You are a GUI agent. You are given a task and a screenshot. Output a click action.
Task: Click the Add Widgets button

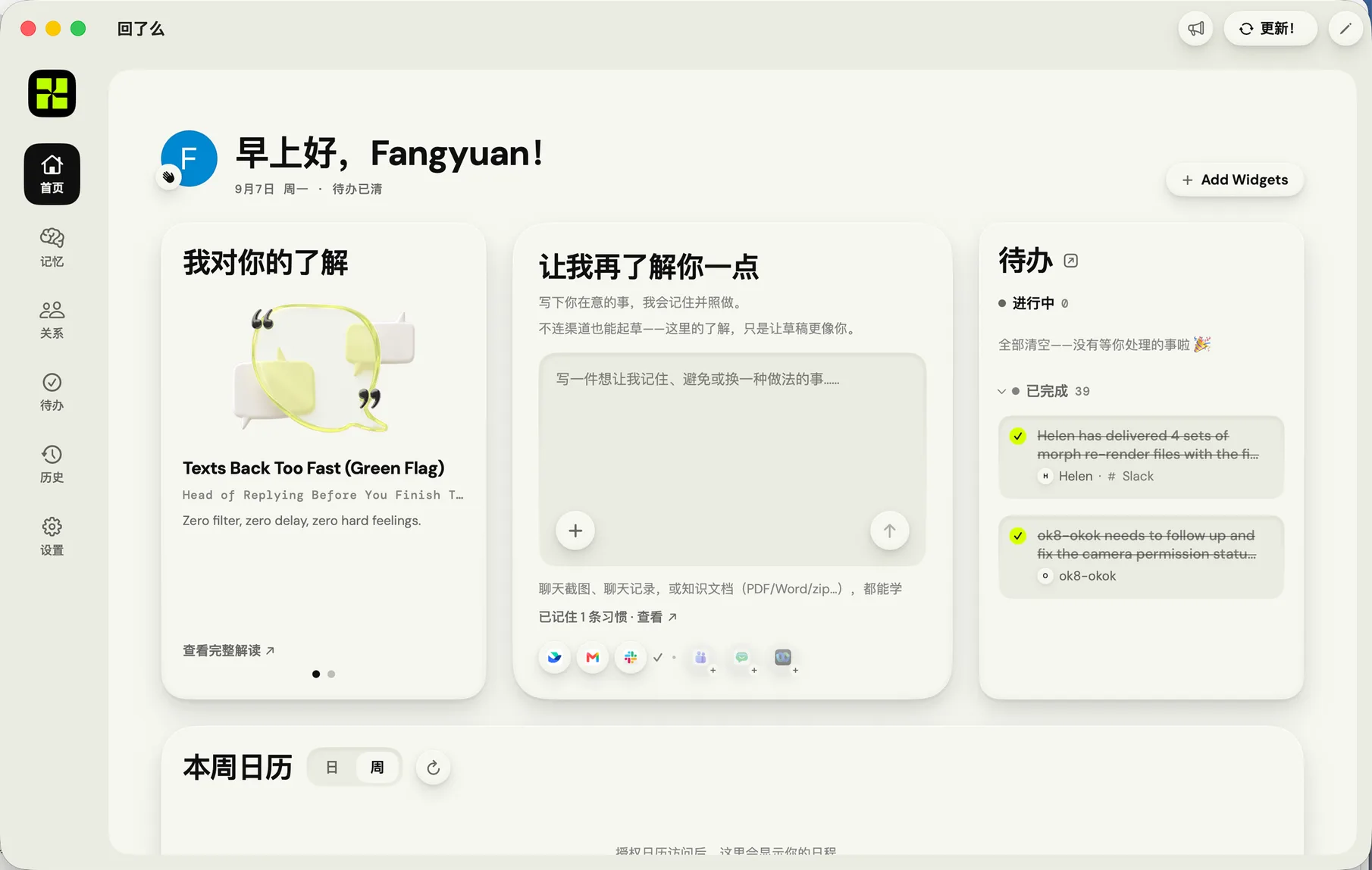coord(1235,180)
